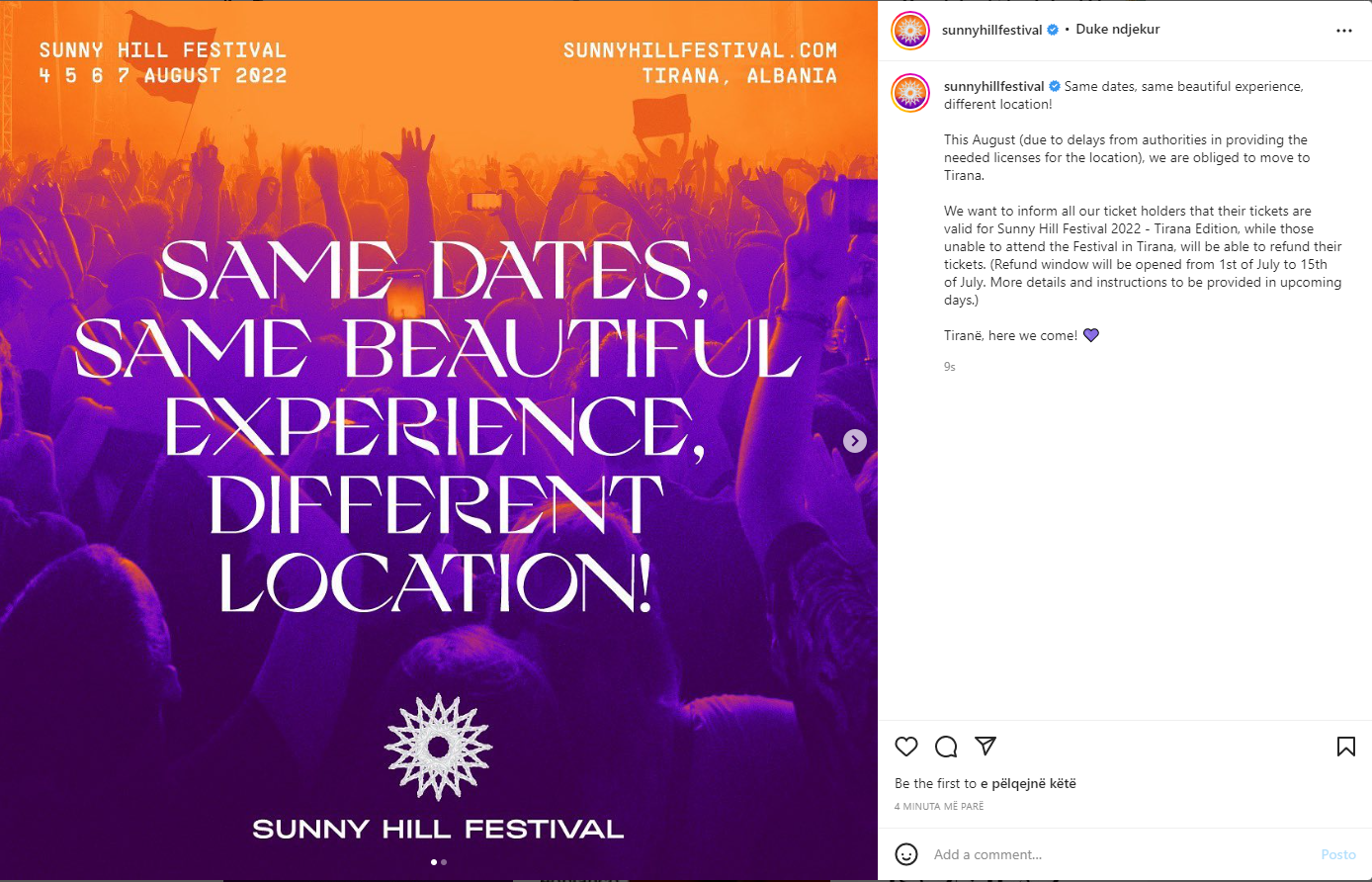
Task: Click the Add a comment field
Action: coord(1117,854)
